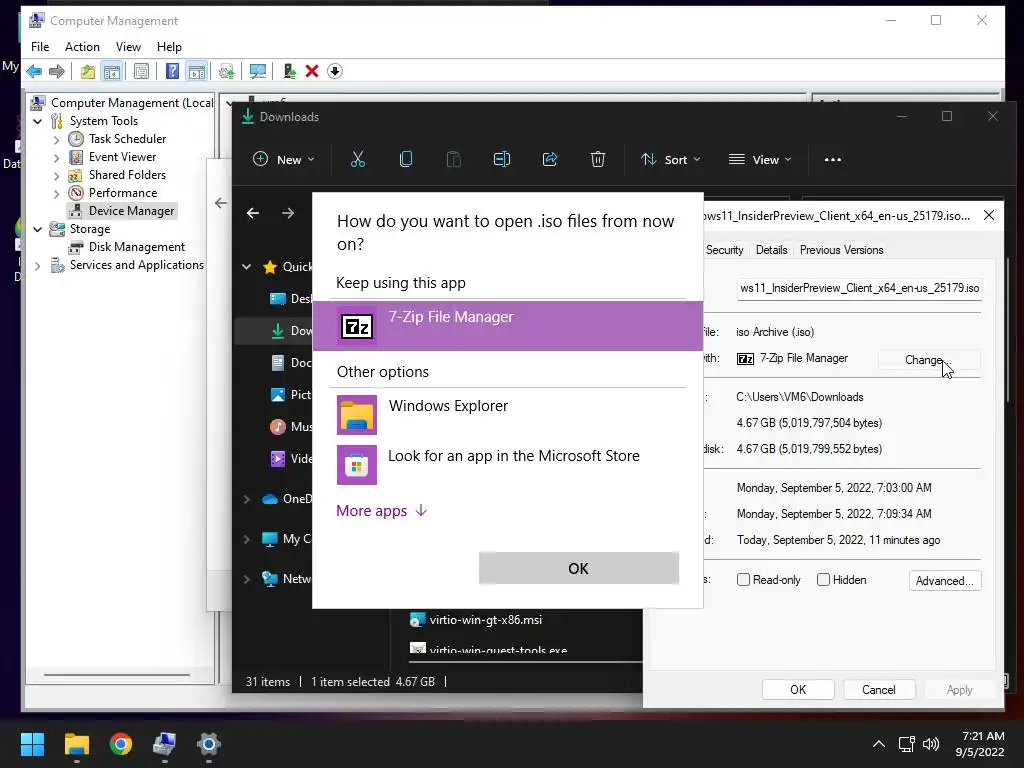Open the Windows Start button

pos(32,744)
